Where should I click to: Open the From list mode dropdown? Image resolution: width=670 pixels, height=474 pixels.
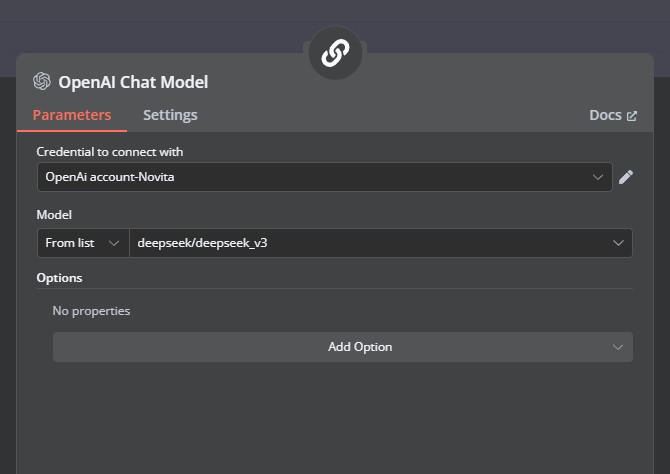83,243
